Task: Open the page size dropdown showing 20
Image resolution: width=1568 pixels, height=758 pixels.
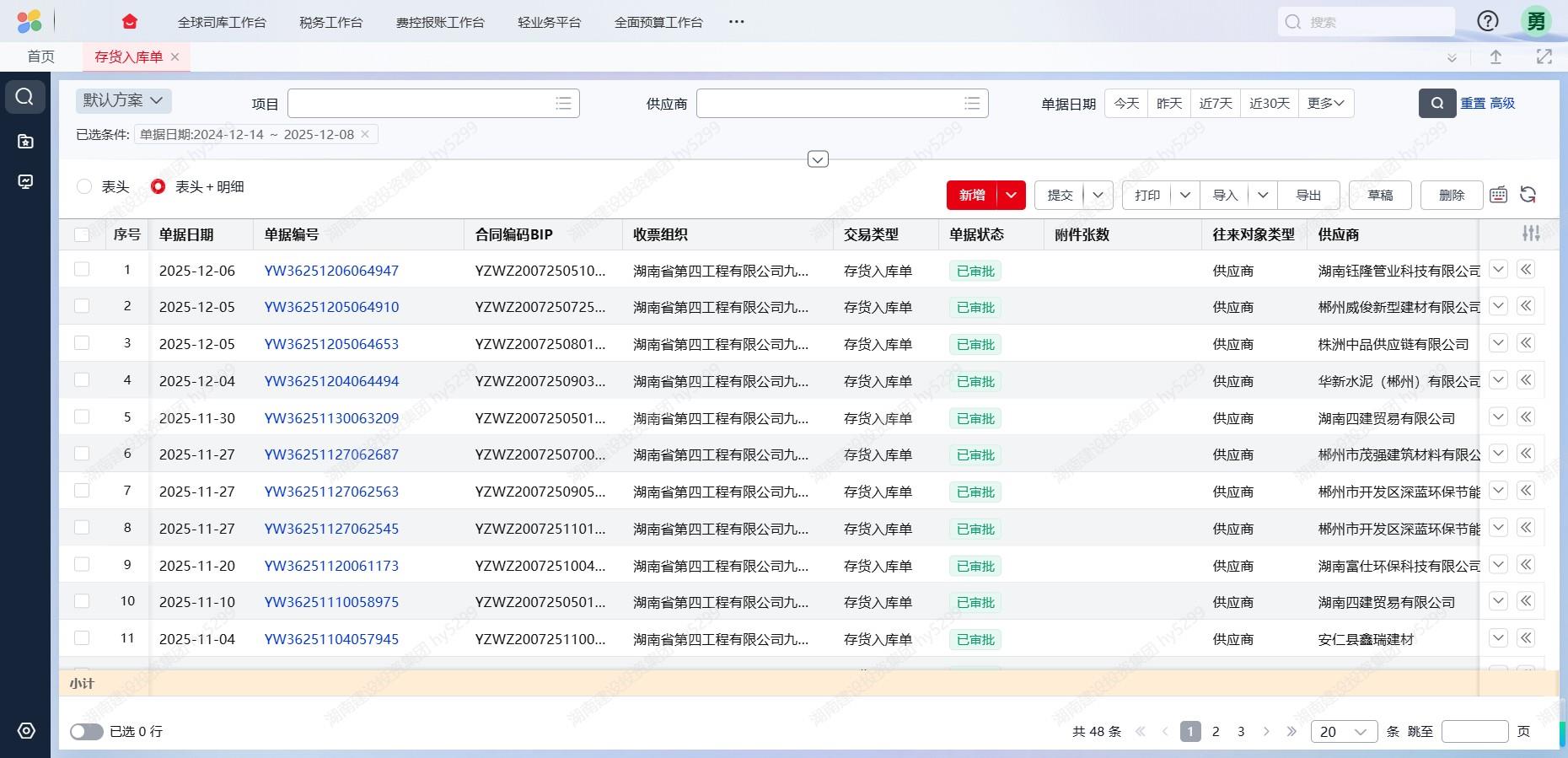Action: pyautogui.click(x=1344, y=732)
